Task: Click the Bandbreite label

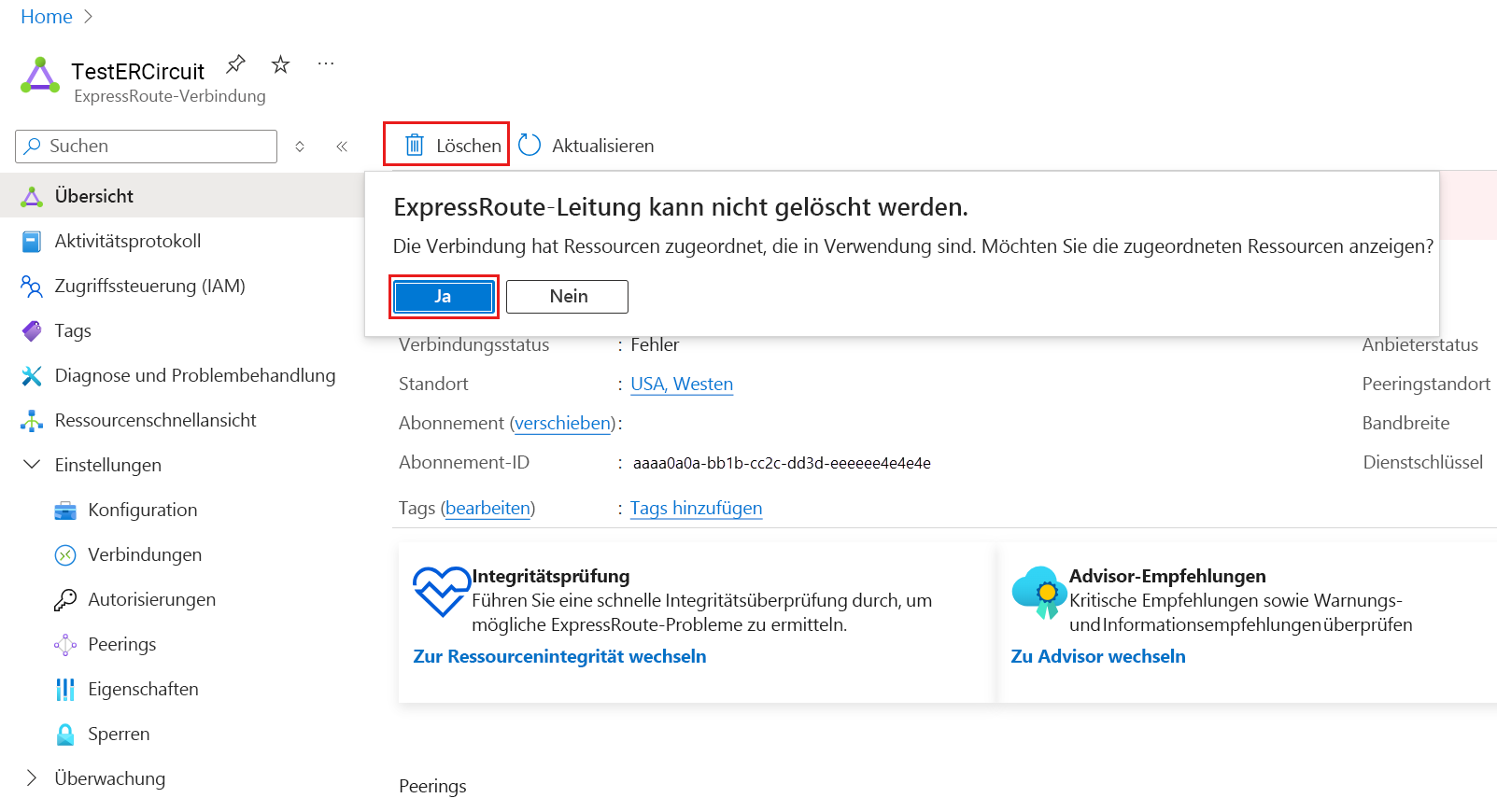Action: tap(1405, 424)
